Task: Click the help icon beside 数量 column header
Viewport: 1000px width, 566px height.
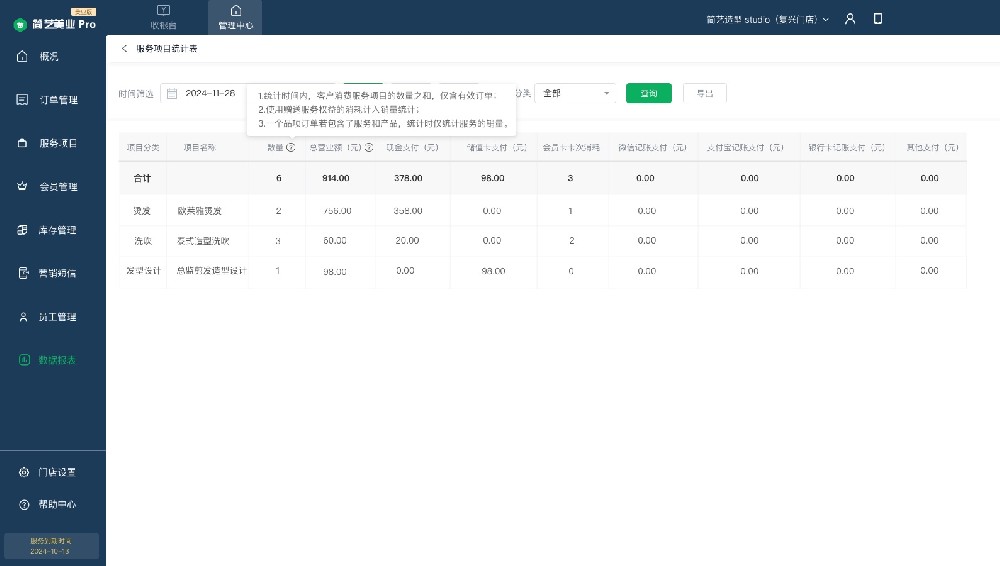Action: (x=291, y=148)
